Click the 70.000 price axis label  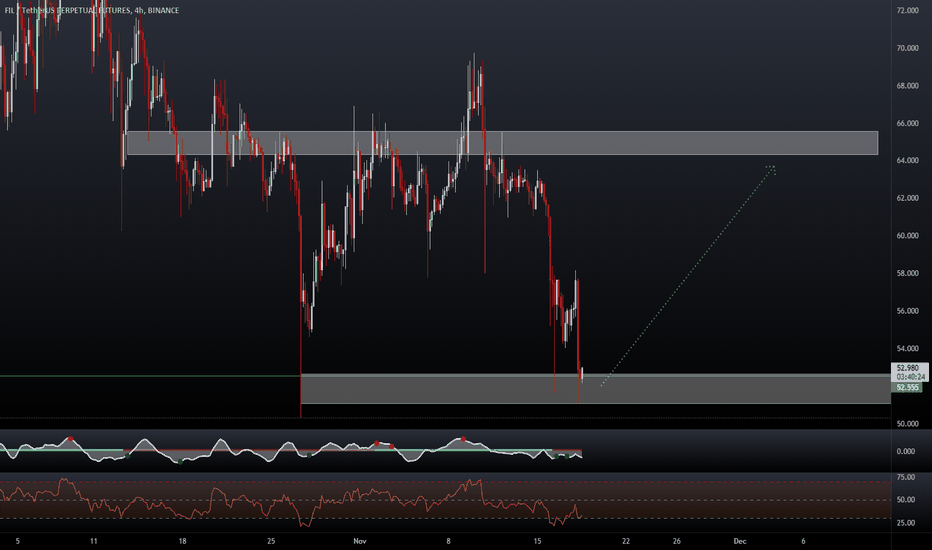pyautogui.click(x=908, y=48)
